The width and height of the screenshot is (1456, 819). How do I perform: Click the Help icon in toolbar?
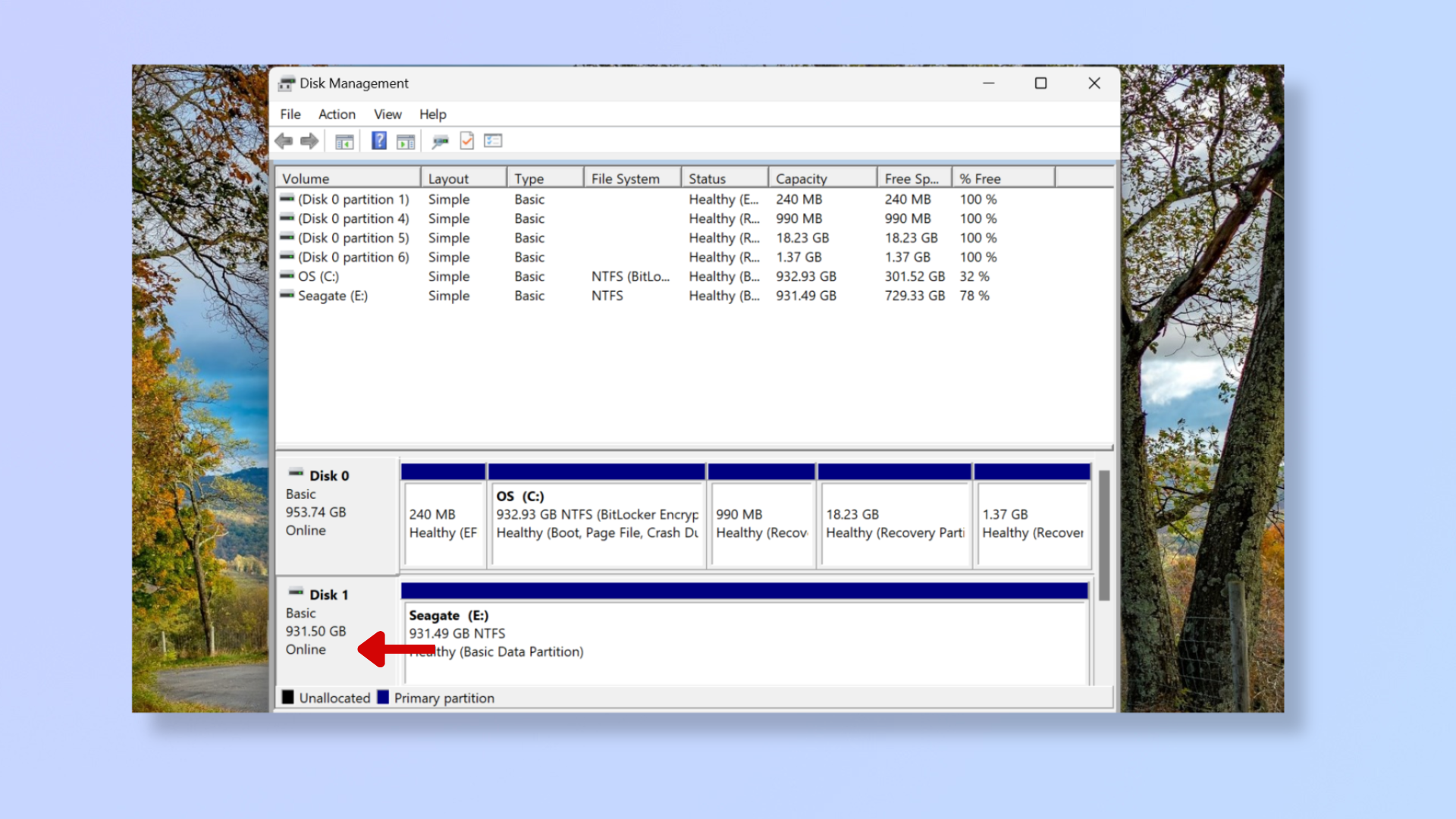(x=378, y=141)
